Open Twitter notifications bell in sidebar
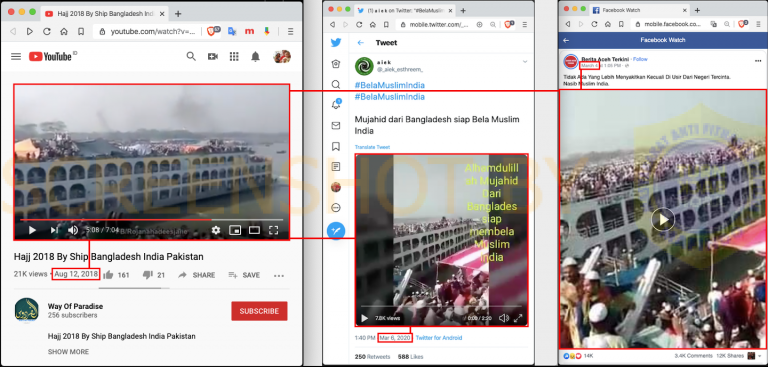The width and height of the screenshot is (768, 367). 336,104
